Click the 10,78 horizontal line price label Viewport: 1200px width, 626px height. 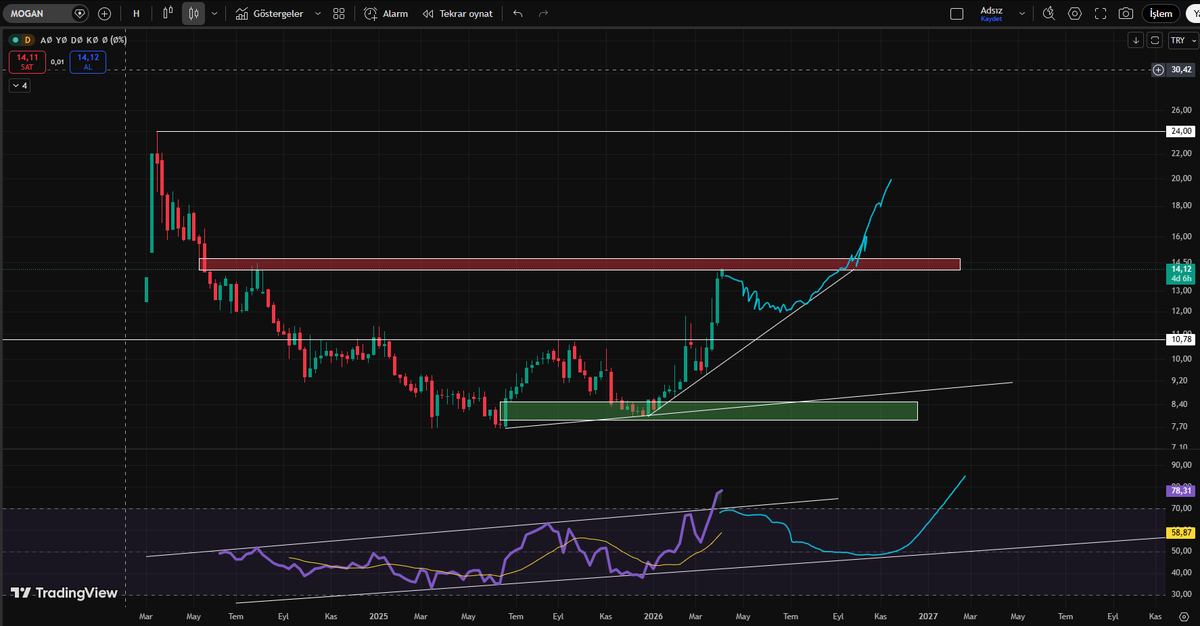point(1181,340)
